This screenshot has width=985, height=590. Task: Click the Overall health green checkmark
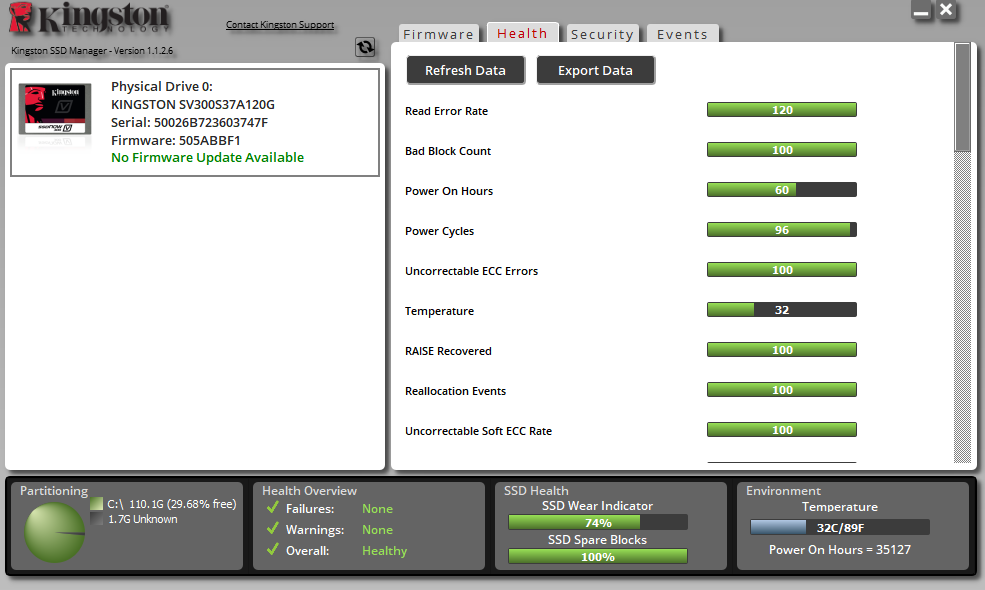pyautogui.click(x=273, y=550)
